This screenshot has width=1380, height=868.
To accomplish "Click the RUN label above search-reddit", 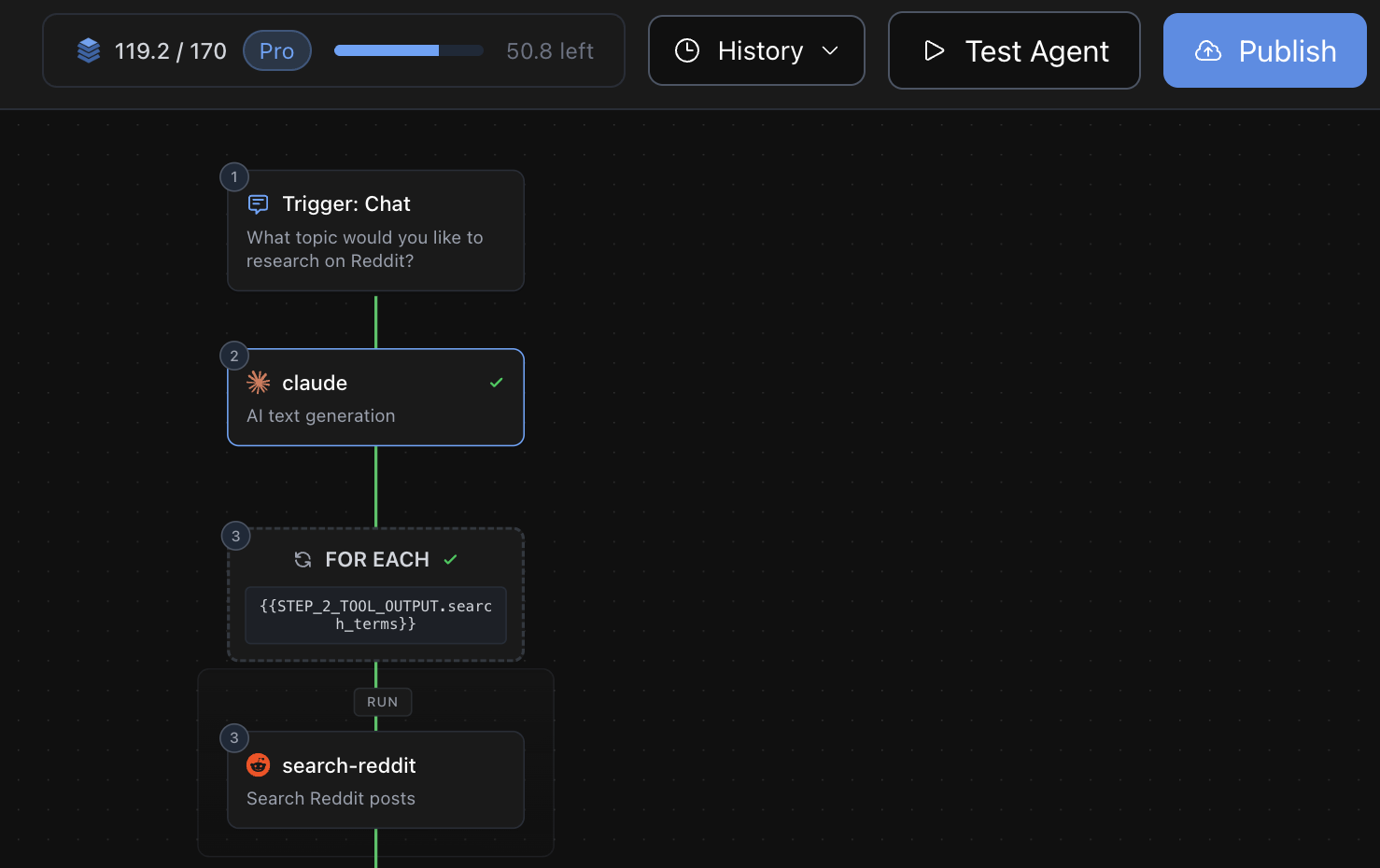I will [x=383, y=702].
